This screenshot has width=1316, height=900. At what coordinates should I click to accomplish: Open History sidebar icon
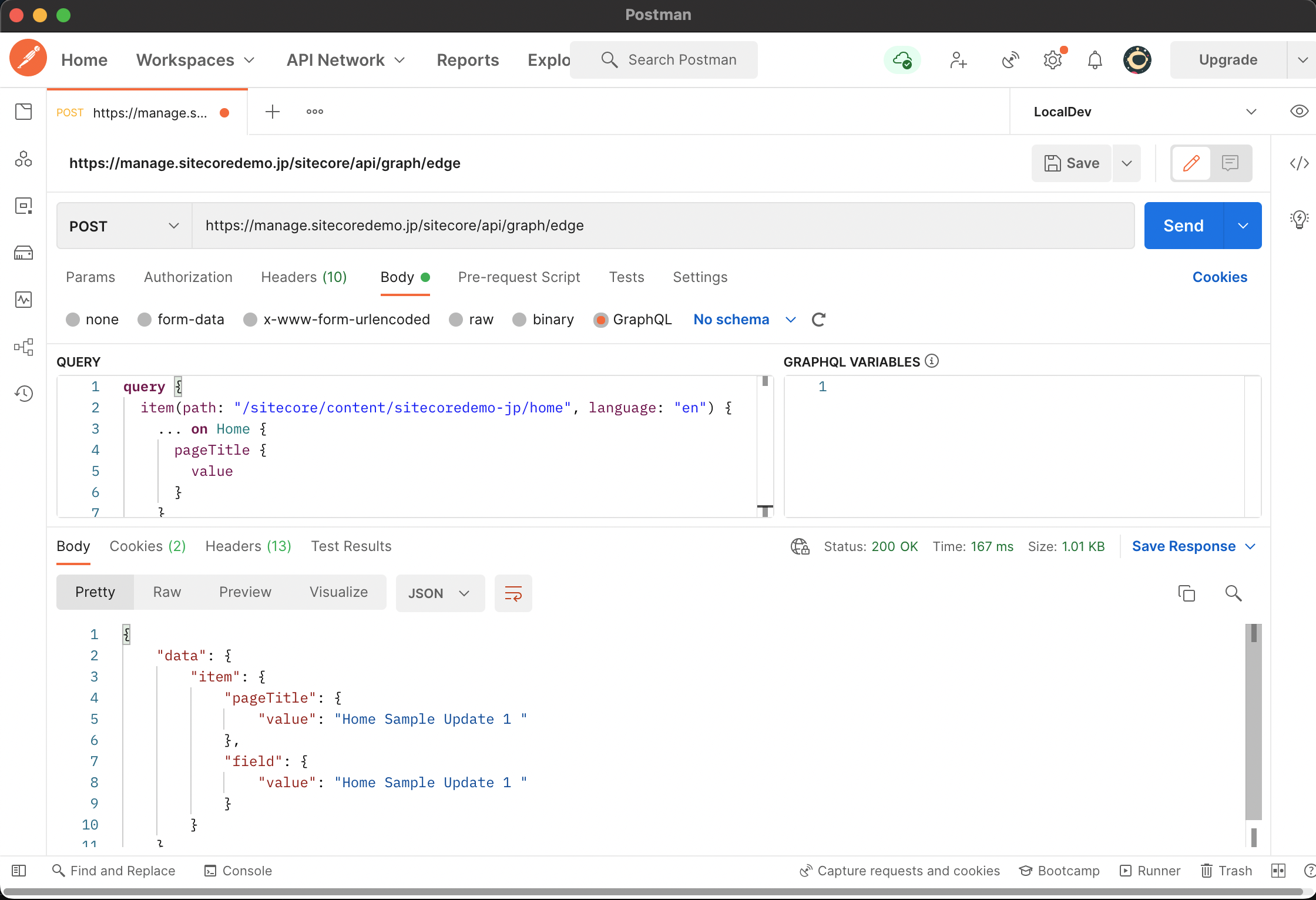(x=23, y=394)
